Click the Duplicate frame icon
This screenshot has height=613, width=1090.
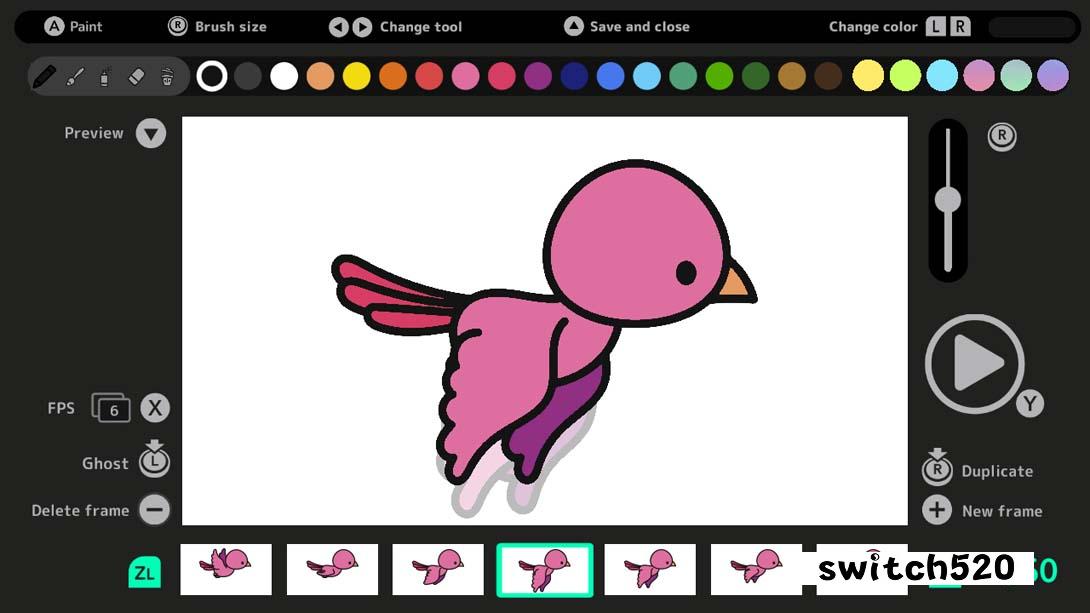(x=937, y=468)
